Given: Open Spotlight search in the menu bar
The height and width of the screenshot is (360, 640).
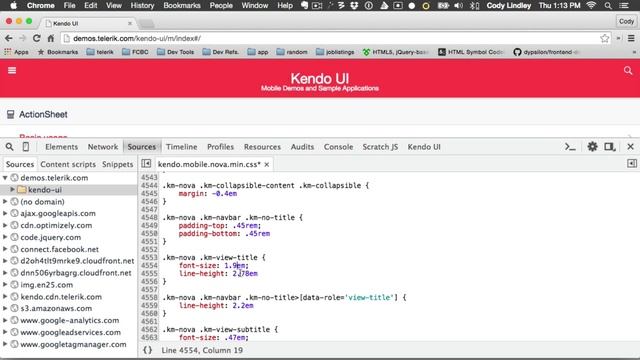Looking at the screenshot, I should point(608,6).
